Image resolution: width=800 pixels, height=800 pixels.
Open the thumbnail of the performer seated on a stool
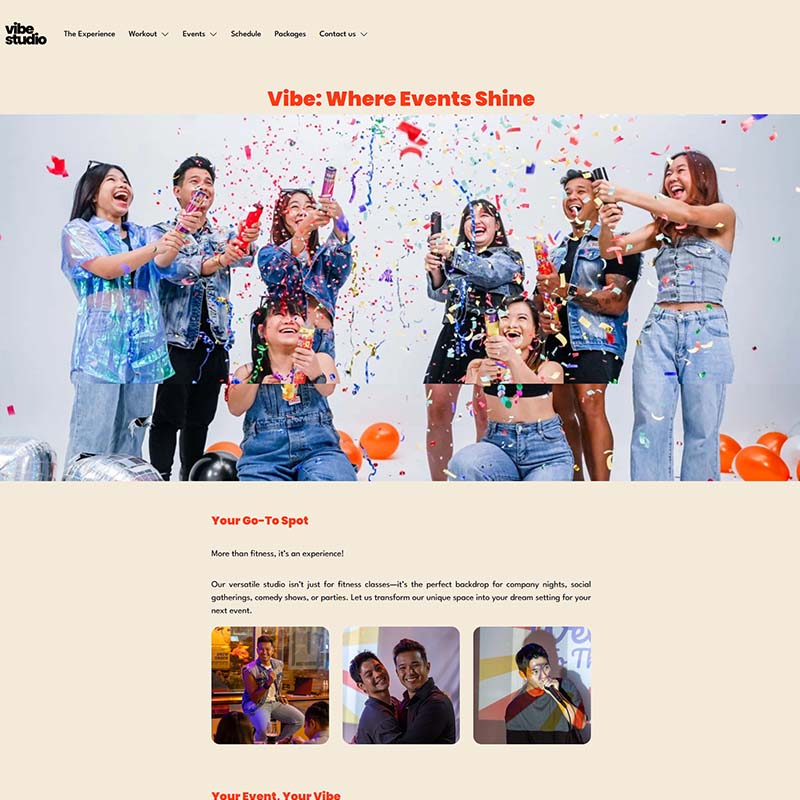coord(270,685)
